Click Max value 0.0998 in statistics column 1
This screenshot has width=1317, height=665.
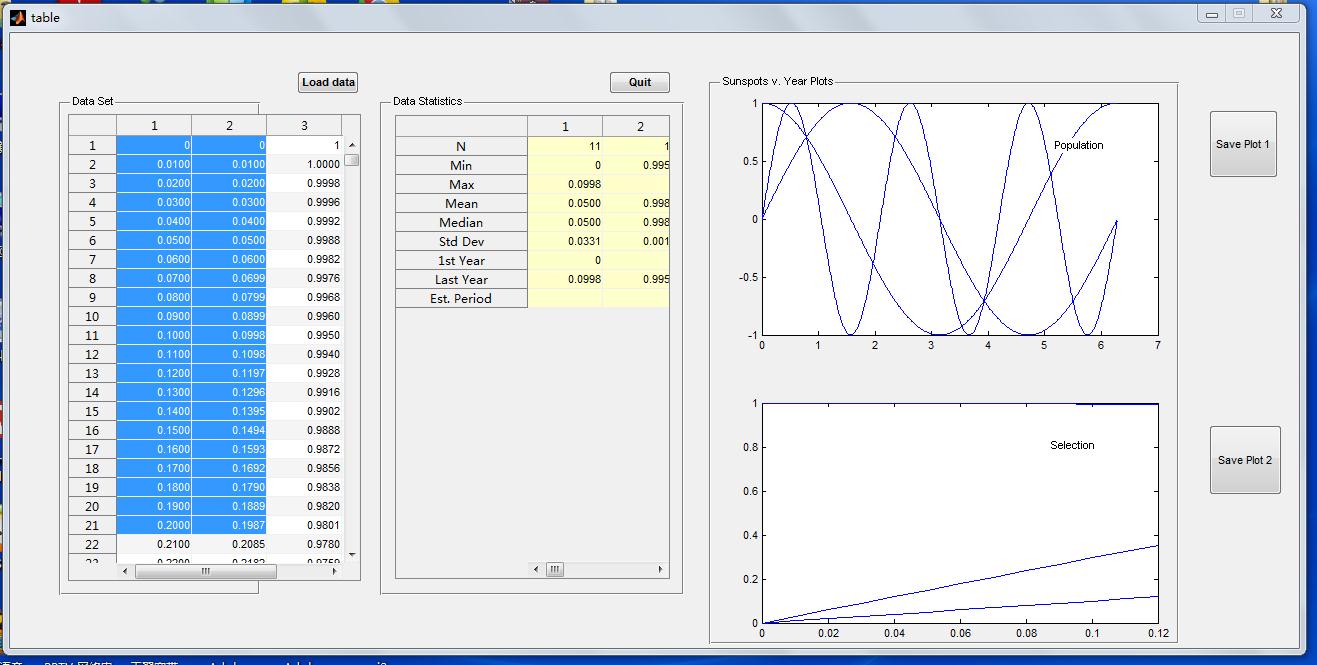(x=565, y=184)
